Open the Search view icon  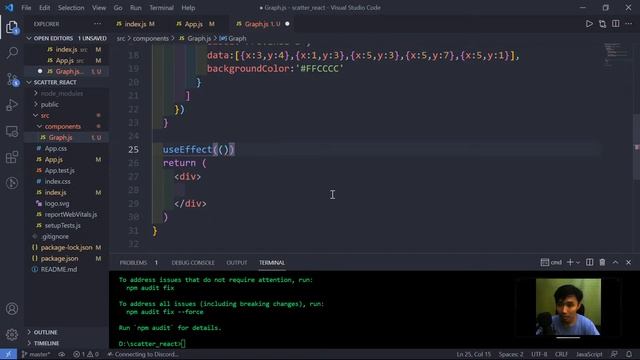pyautogui.click(x=12, y=53)
